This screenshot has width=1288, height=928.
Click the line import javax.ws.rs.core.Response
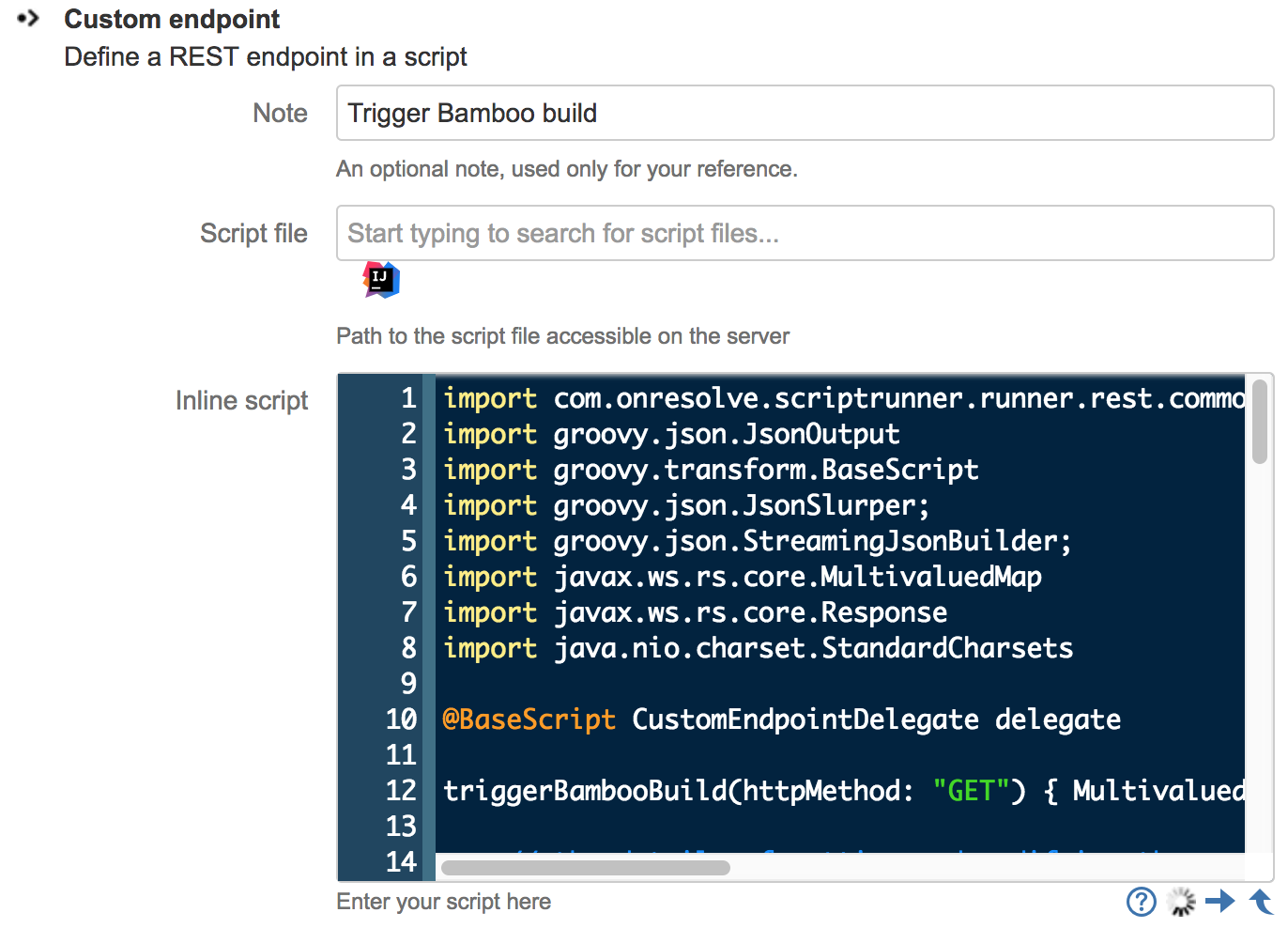click(x=695, y=612)
